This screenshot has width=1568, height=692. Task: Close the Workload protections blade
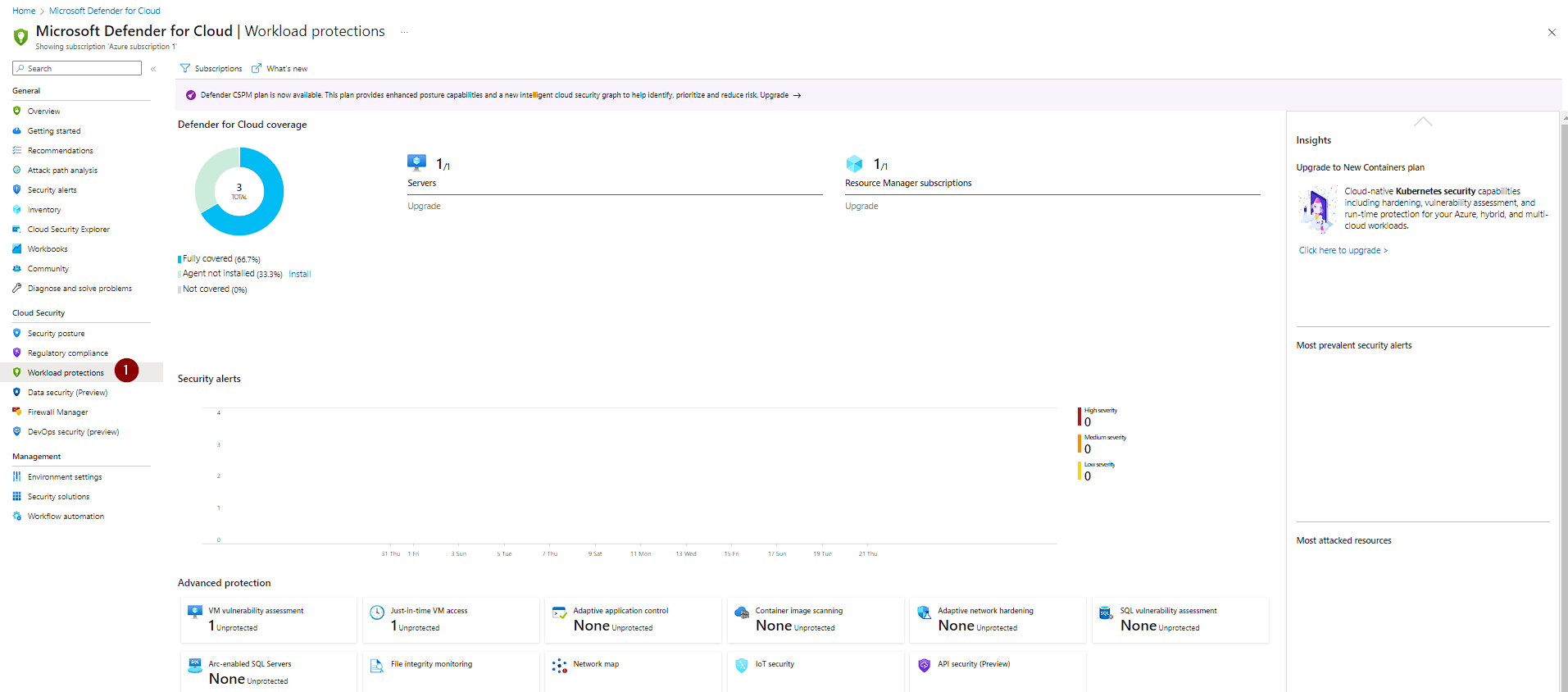[x=1551, y=33]
